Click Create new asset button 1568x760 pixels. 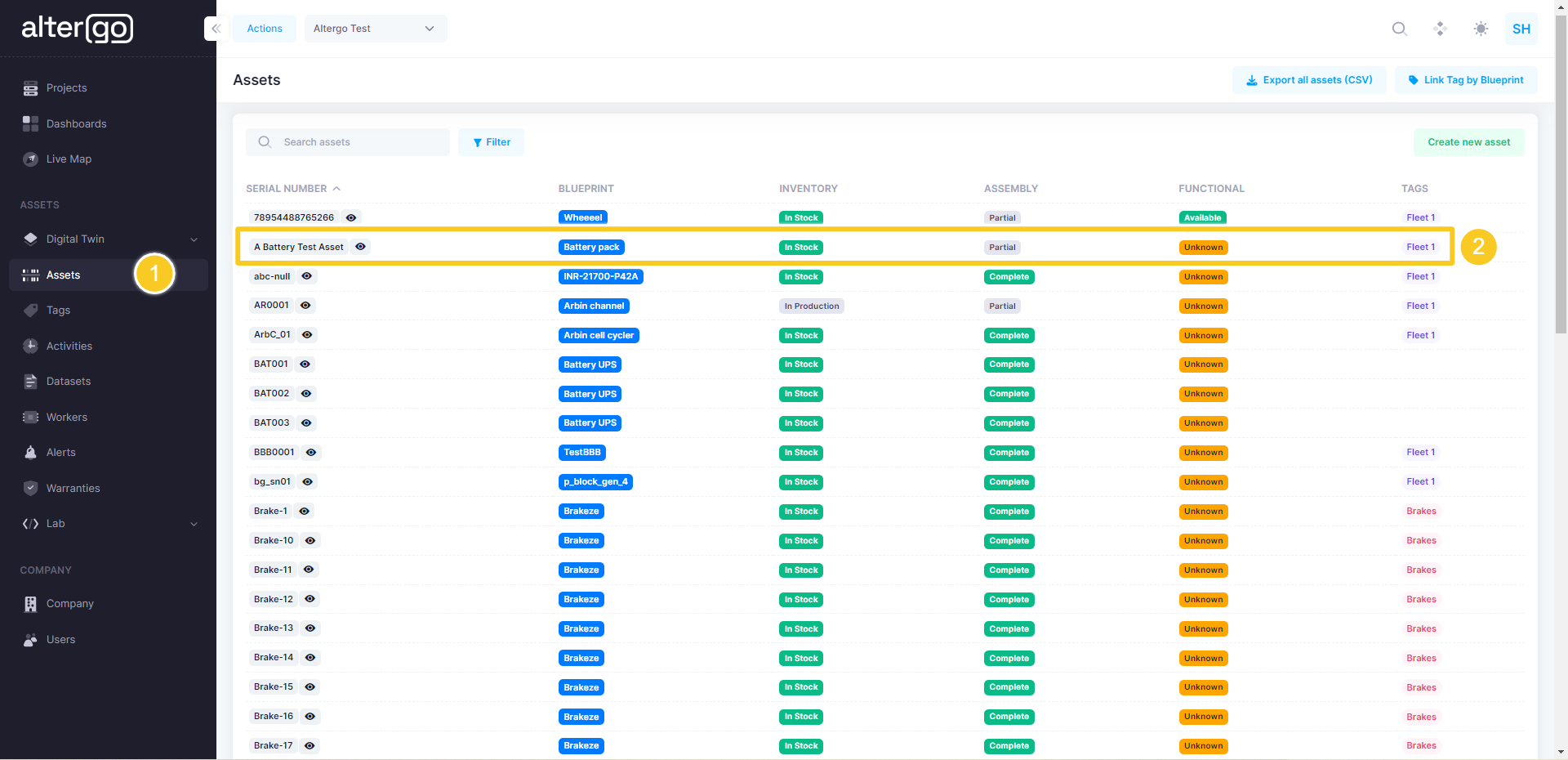[1468, 142]
